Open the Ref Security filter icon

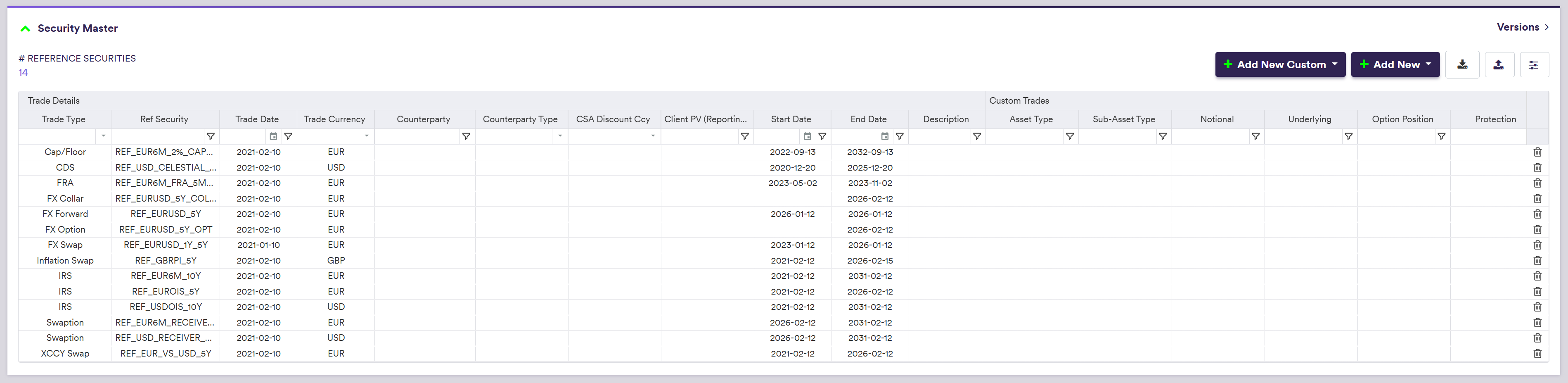point(211,136)
